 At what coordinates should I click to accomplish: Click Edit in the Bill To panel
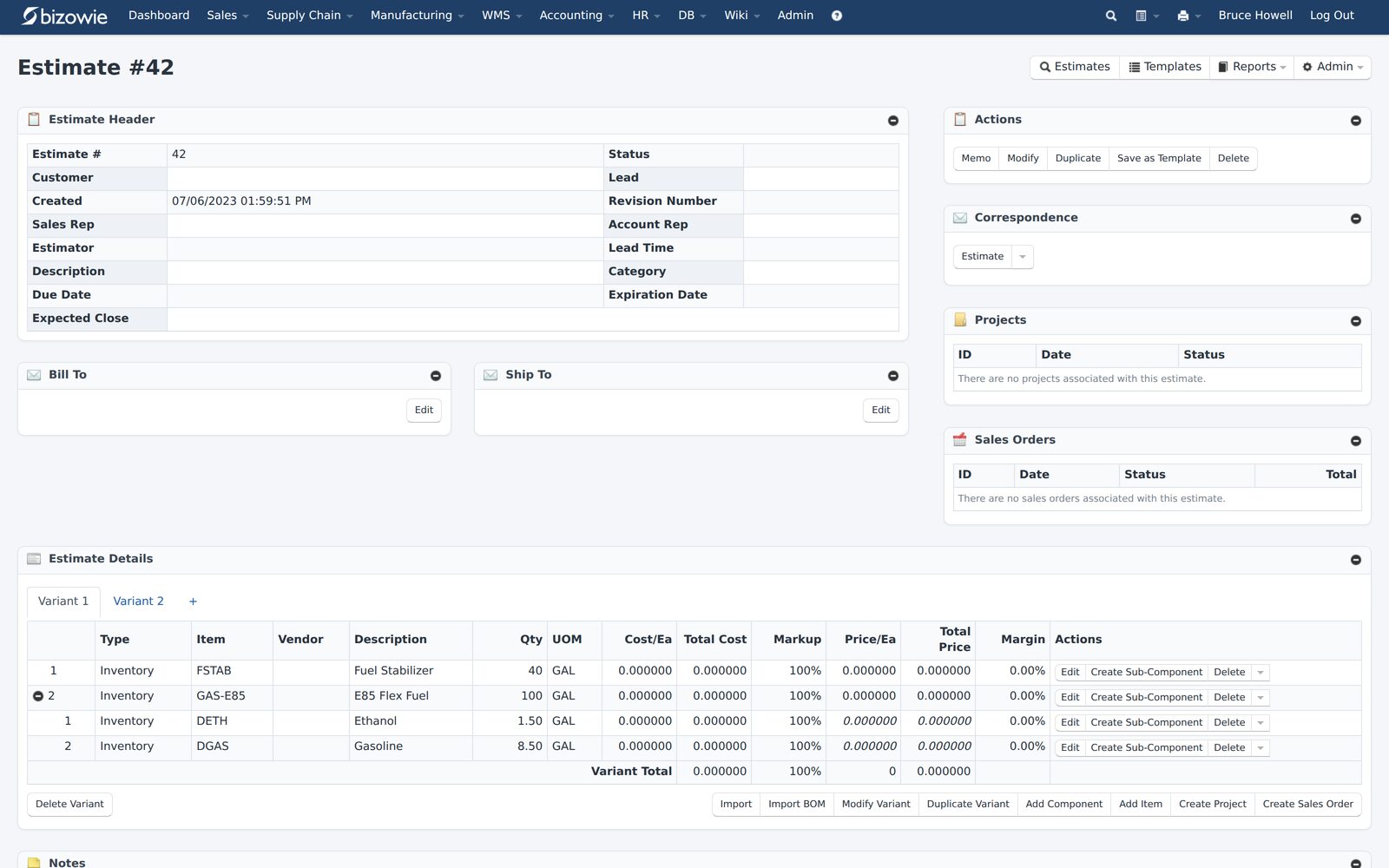pyautogui.click(x=424, y=411)
